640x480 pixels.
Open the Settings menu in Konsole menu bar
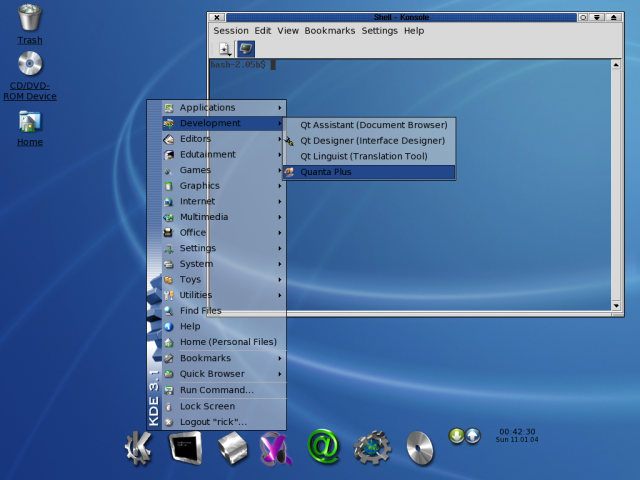[379, 31]
